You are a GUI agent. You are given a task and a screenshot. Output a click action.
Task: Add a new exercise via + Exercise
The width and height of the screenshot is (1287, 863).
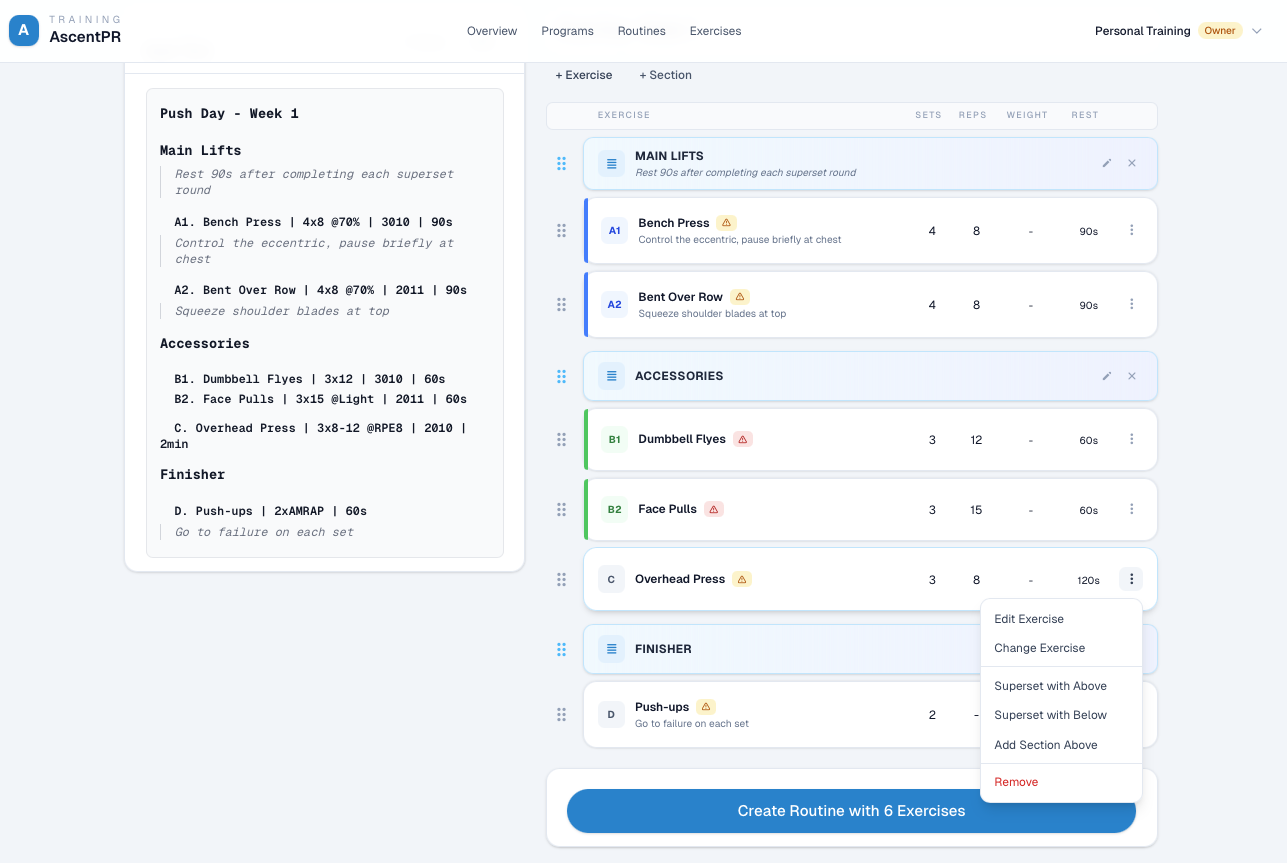pos(584,74)
